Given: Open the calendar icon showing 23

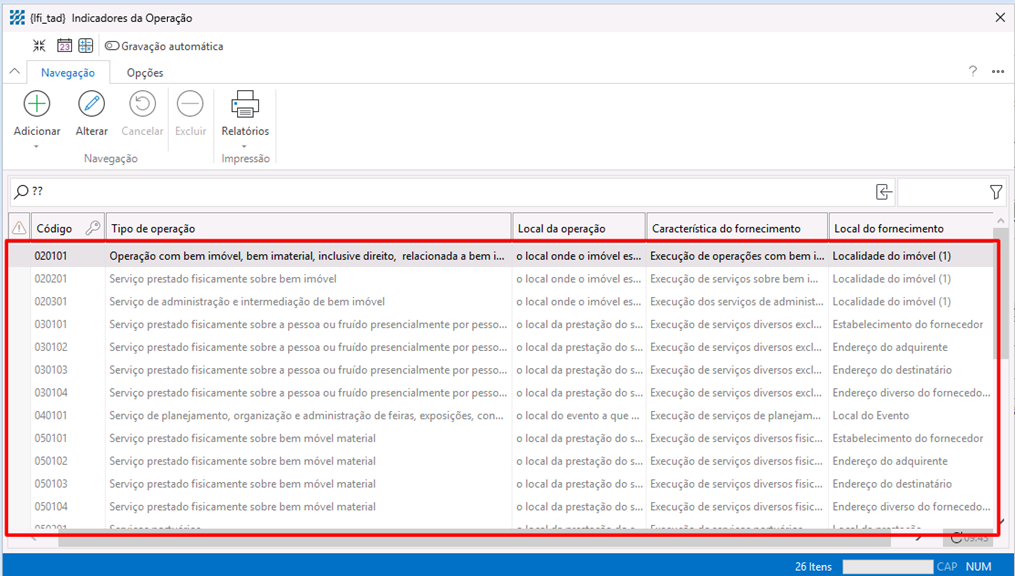Looking at the screenshot, I should [64, 46].
